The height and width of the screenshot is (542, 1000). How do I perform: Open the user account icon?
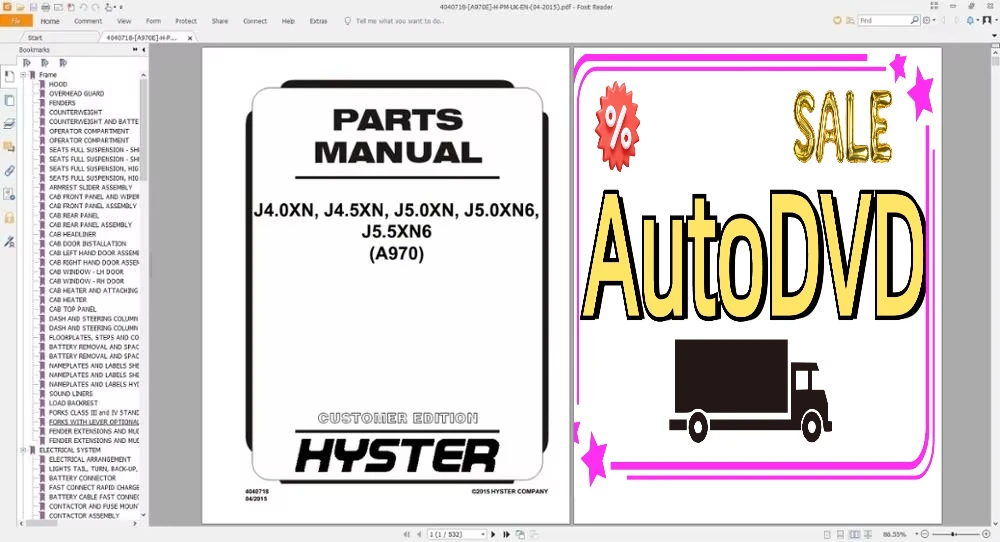coord(986,20)
